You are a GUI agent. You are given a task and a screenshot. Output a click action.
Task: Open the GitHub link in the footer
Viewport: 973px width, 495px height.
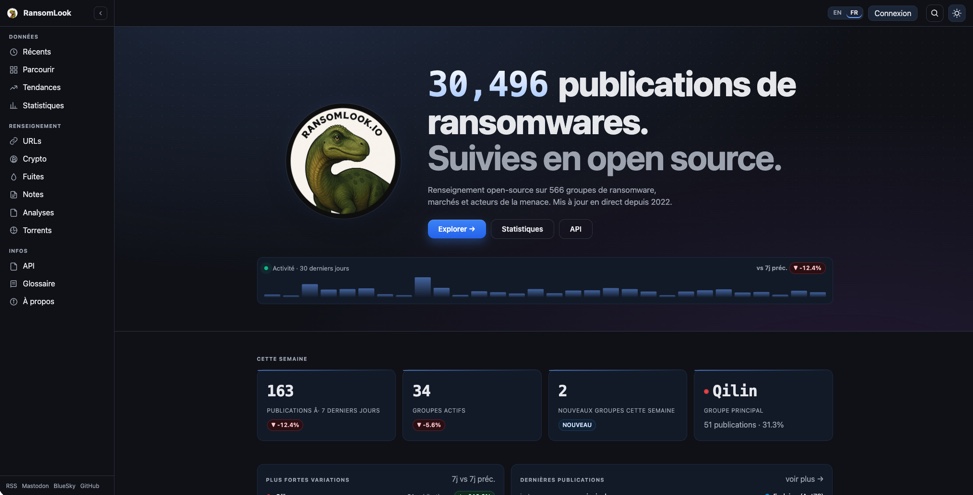(x=89, y=486)
